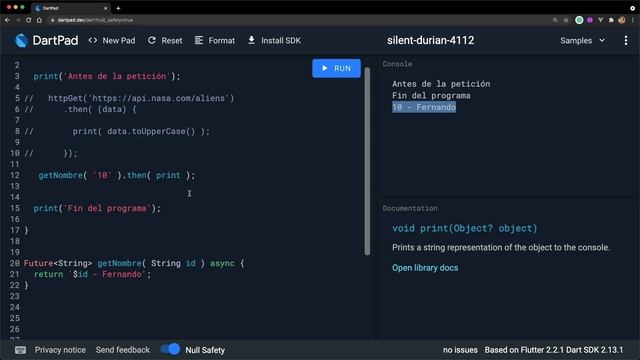Open library docs link
Screen dimensions: 640x360
pos(425,268)
